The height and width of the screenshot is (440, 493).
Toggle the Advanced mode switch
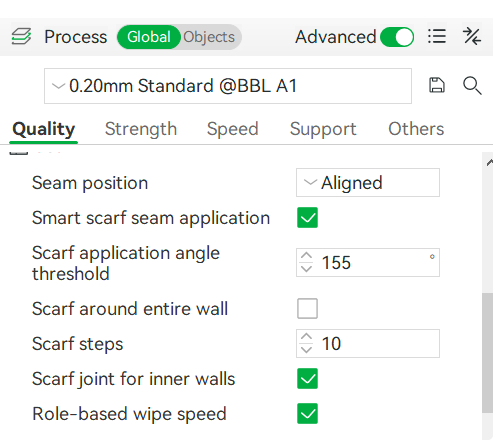tap(397, 37)
